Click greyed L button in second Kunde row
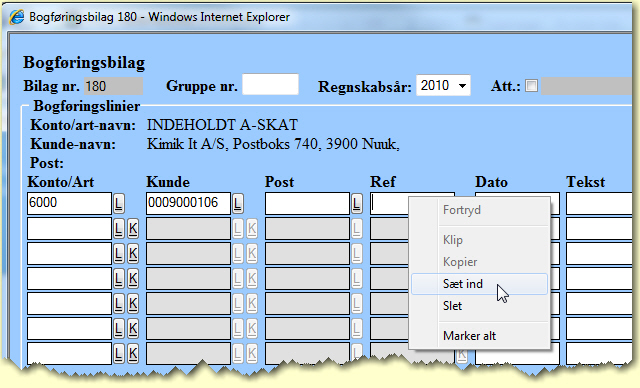 [x=238, y=228]
